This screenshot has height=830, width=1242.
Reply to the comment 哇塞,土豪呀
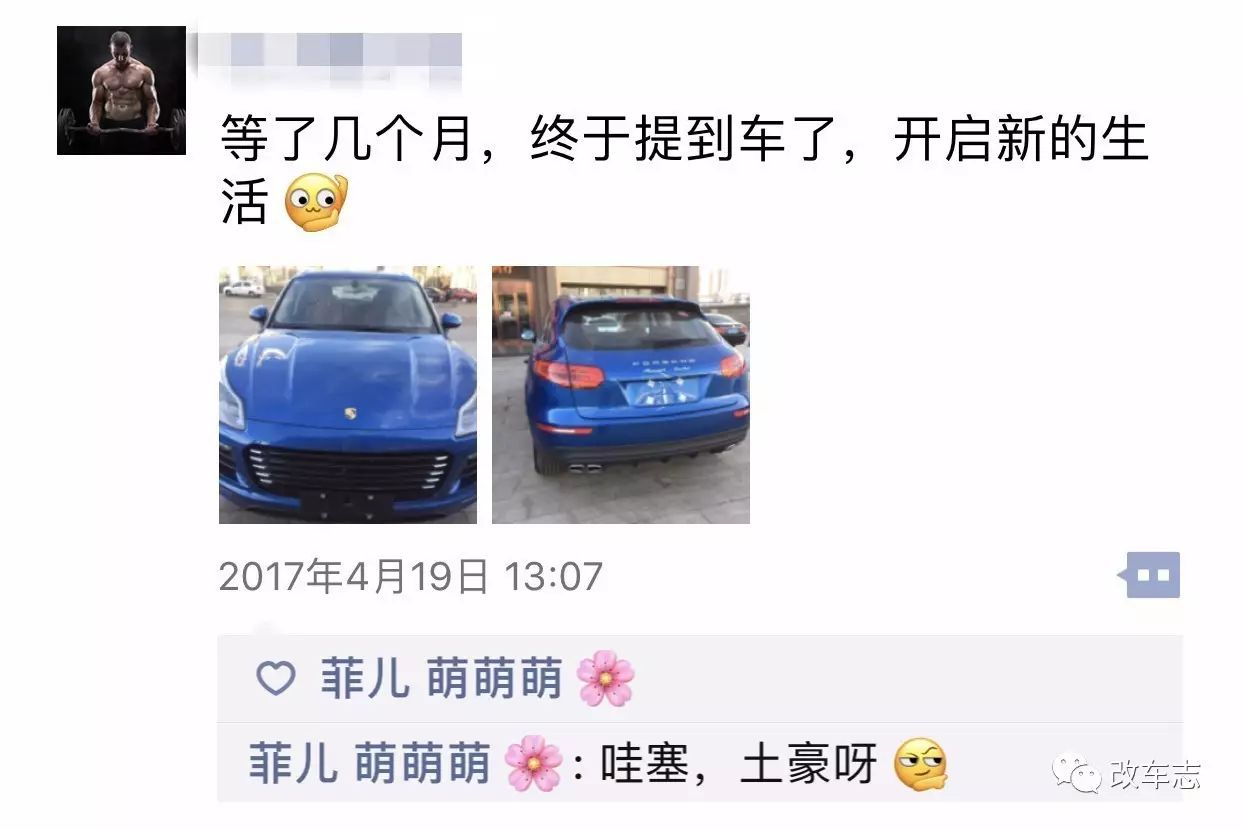pyautogui.click(x=739, y=765)
